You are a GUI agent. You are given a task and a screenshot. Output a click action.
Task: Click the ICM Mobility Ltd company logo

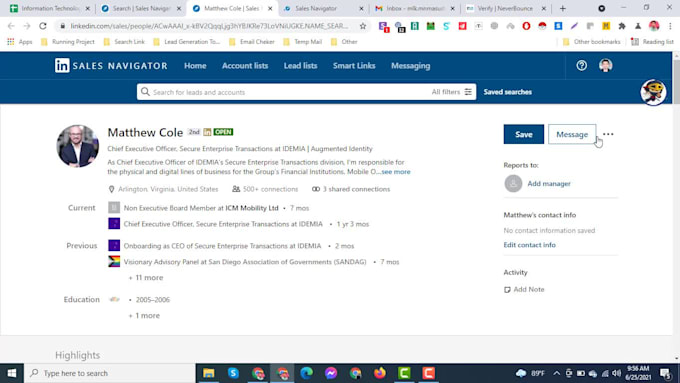[x=114, y=208]
